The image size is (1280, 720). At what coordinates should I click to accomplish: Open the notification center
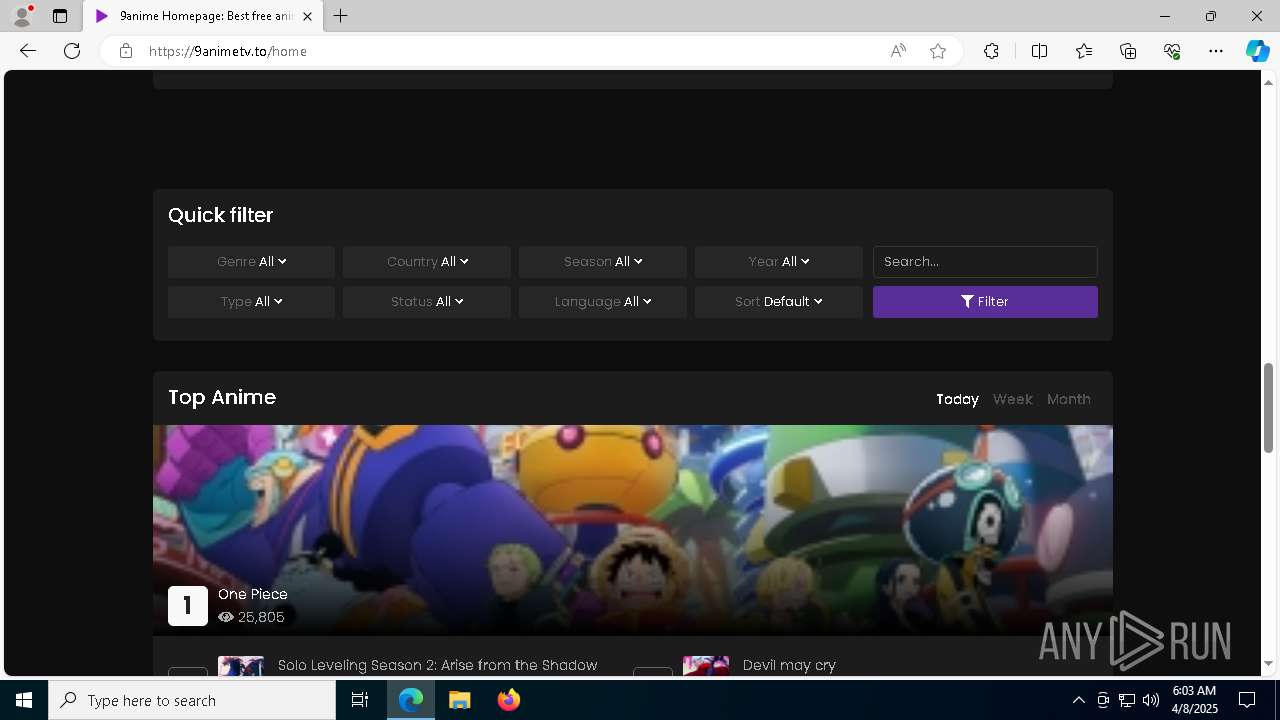(1248, 700)
